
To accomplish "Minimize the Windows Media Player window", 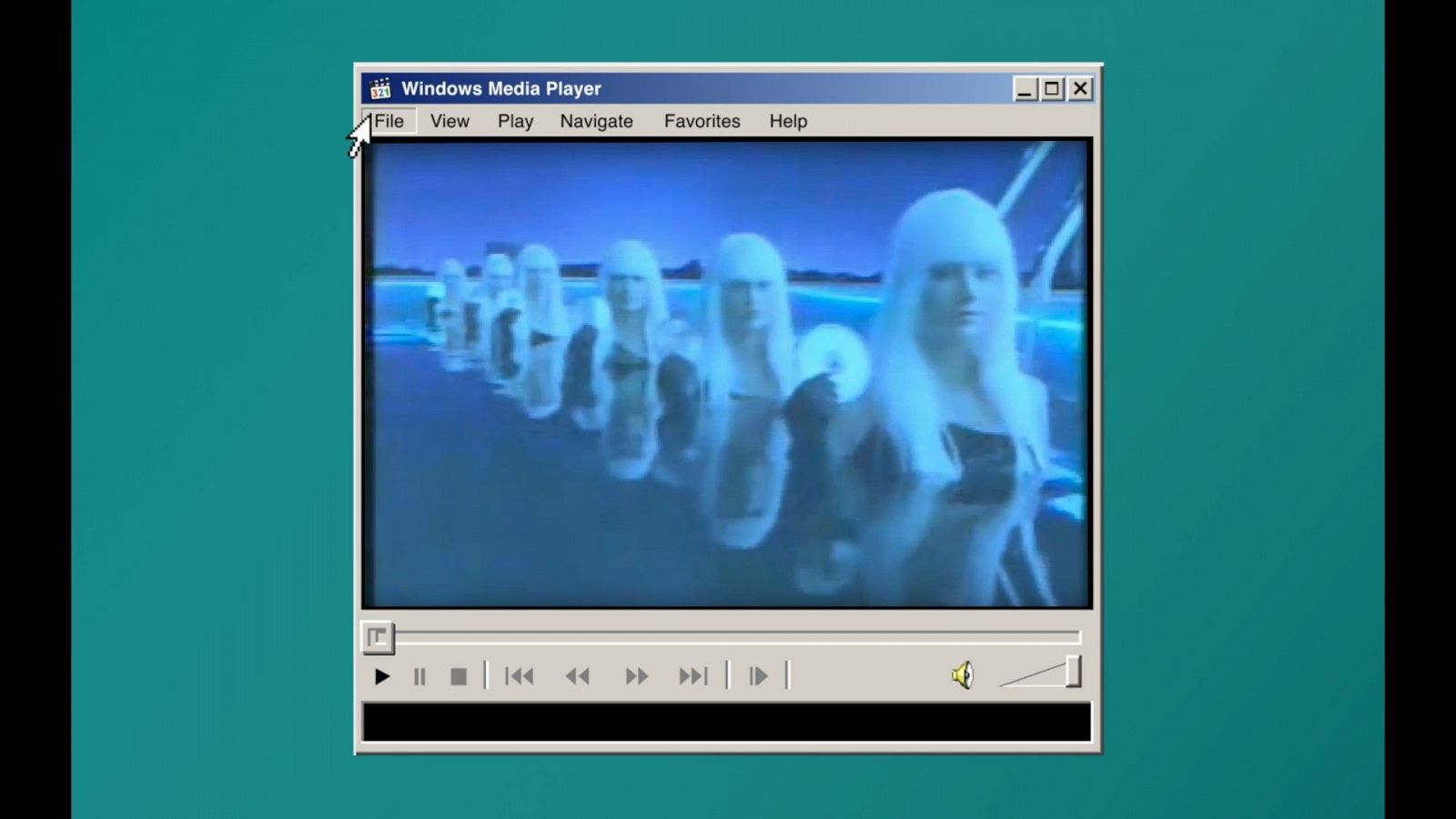I will 1026,88.
